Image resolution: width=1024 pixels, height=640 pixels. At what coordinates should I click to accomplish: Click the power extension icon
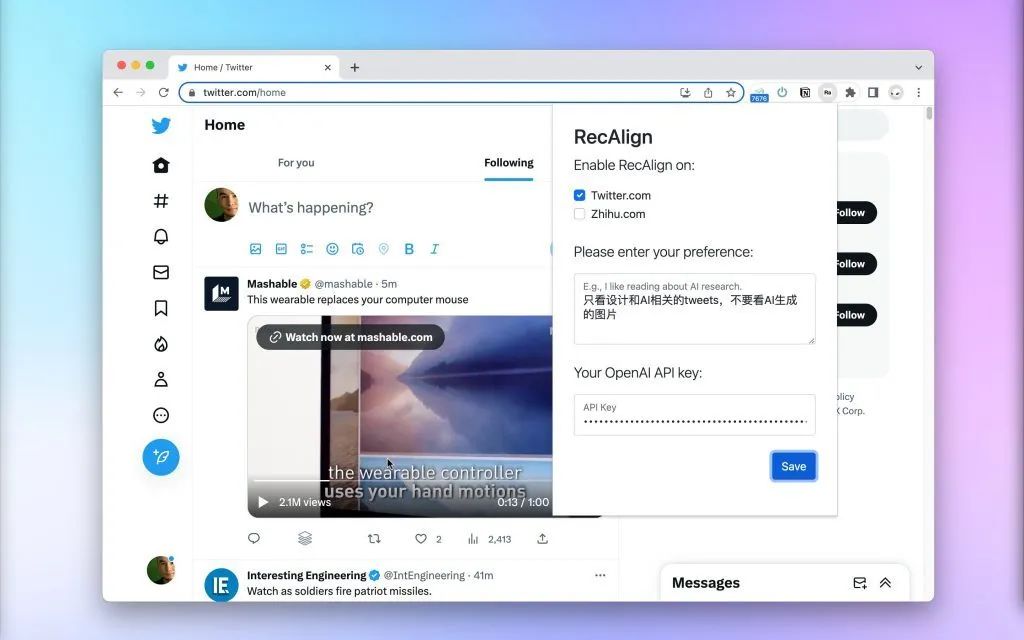[x=782, y=92]
